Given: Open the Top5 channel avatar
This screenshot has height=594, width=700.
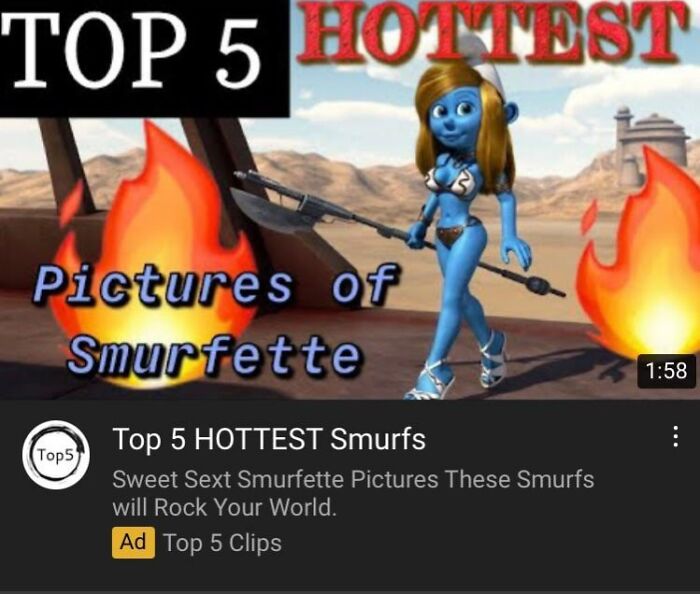Looking at the screenshot, I should [56, 455].
